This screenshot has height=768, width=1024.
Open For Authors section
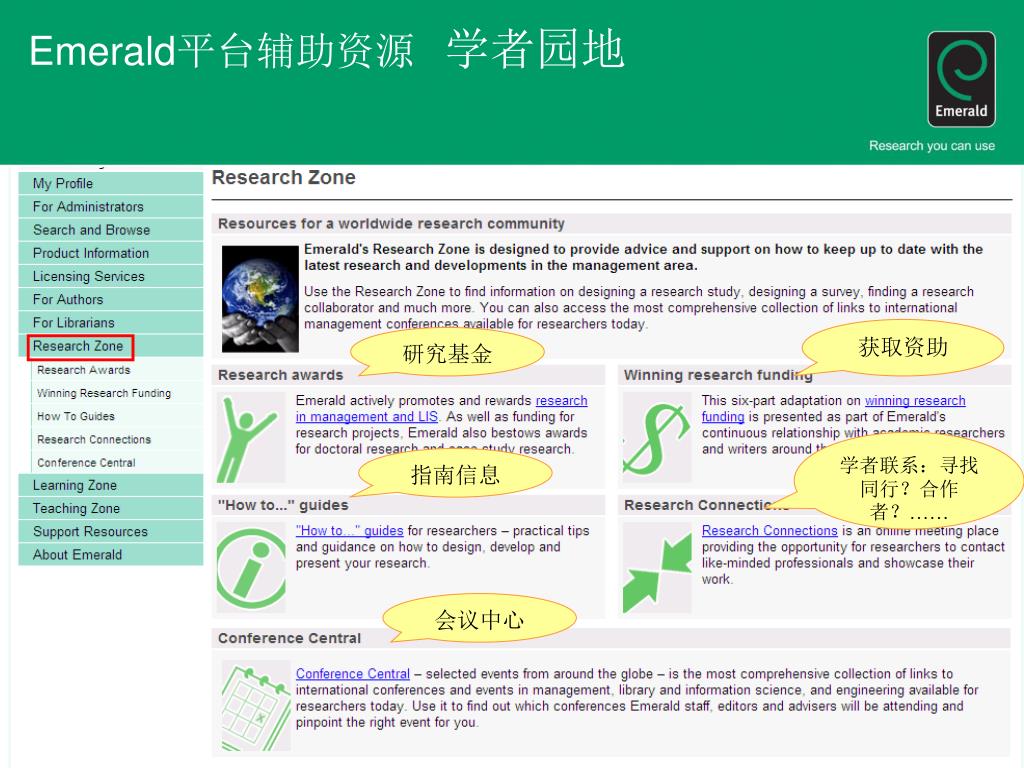111,299
